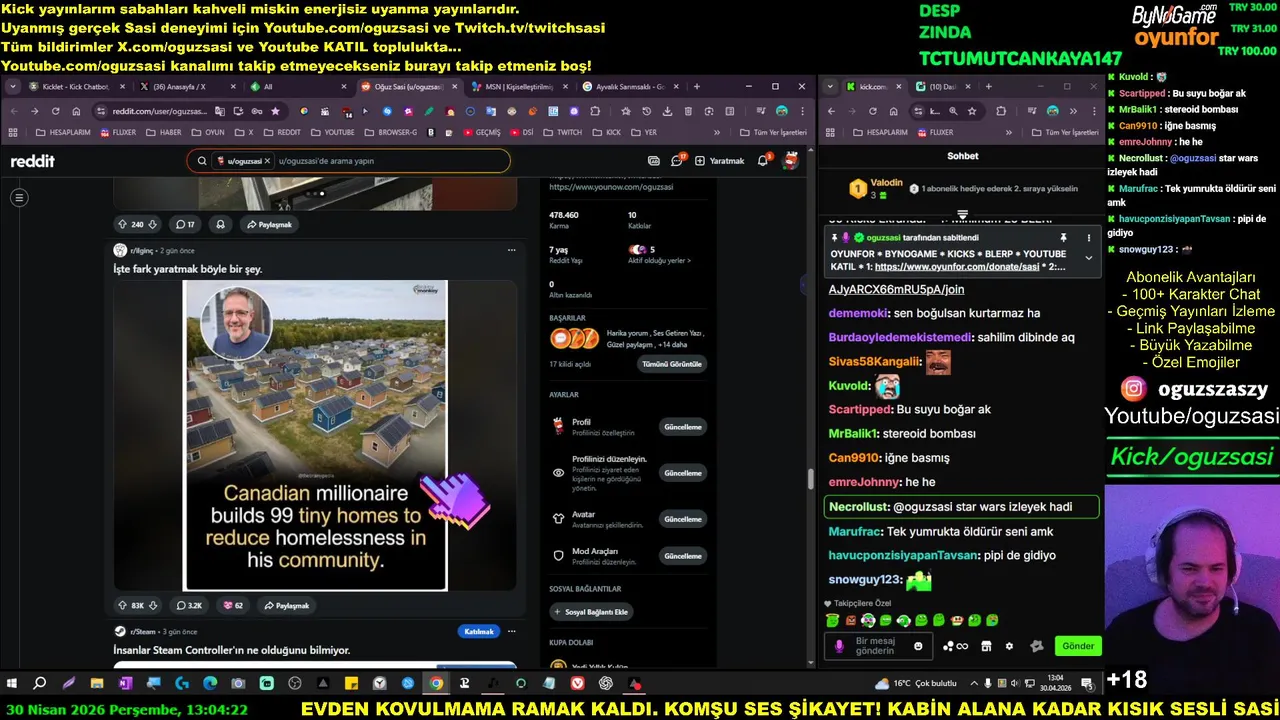Viewport: 1280px width, 720px height.
Task: Open the r/Steam post options menu
Action: 511,631
